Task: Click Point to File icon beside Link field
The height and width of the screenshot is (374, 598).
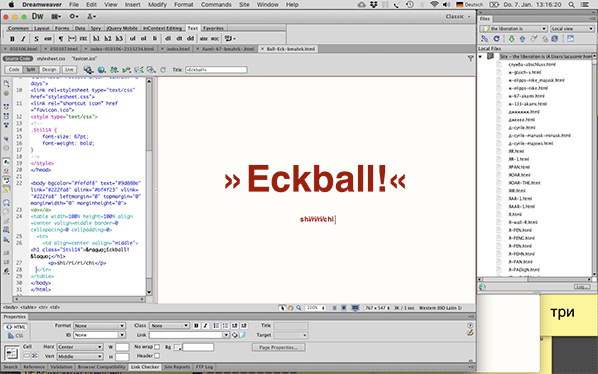Action: pos(235,335)
